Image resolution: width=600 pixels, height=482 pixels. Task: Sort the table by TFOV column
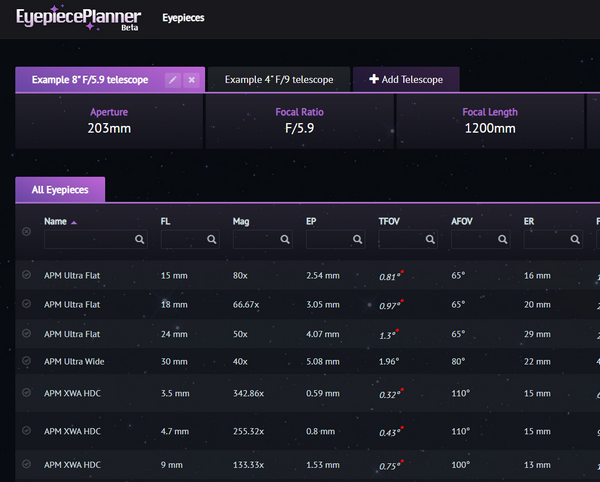(389, 221)
